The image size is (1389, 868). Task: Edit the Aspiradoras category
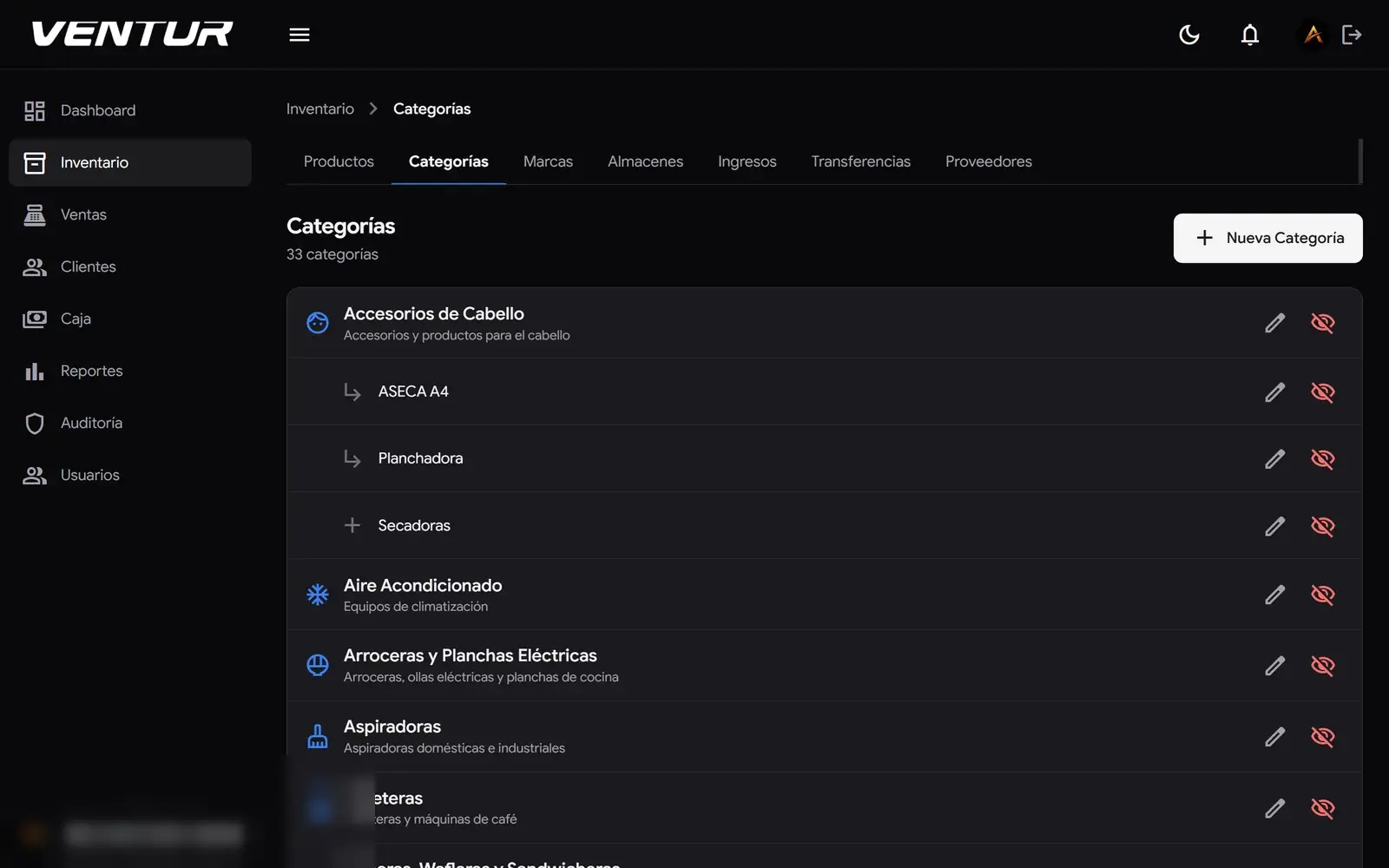(1274, 737)
